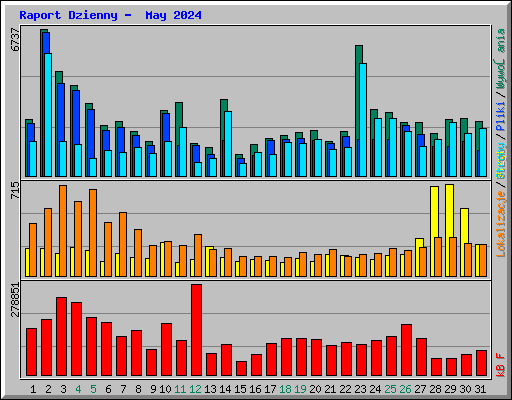Click the 'kB F' legend label
The width and height of the screenshot is (512, 400).
pos(501,365)
